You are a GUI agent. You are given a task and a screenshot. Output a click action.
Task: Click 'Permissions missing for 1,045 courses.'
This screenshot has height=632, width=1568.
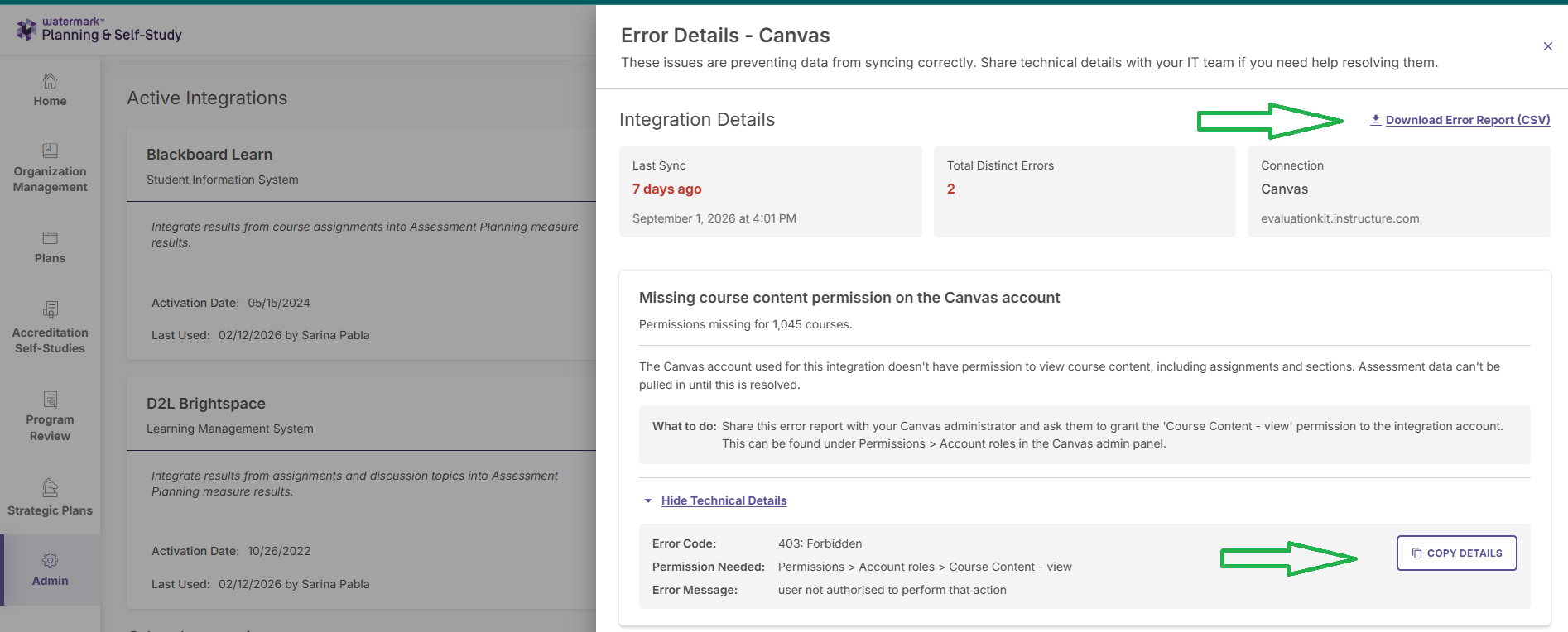coord(745,324)
